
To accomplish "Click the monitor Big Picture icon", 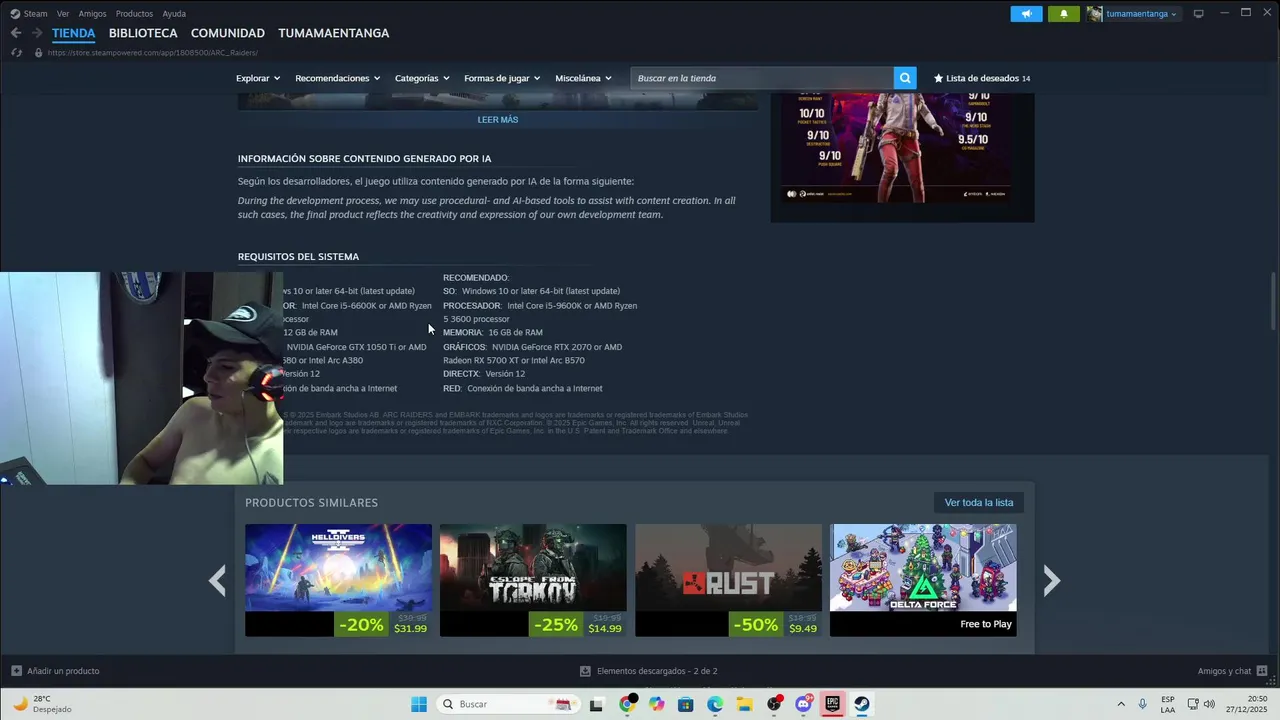I will point(1198,14).
